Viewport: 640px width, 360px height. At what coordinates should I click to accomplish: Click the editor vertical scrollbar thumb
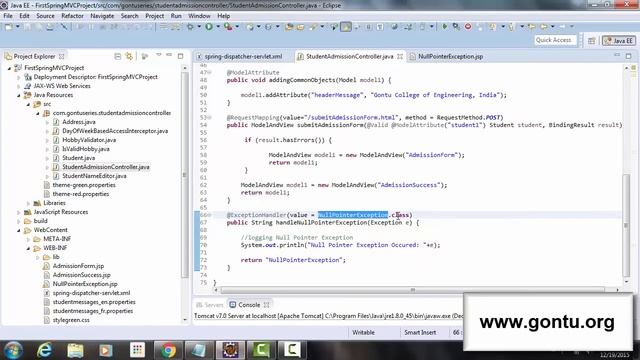[x=627, y=225]
